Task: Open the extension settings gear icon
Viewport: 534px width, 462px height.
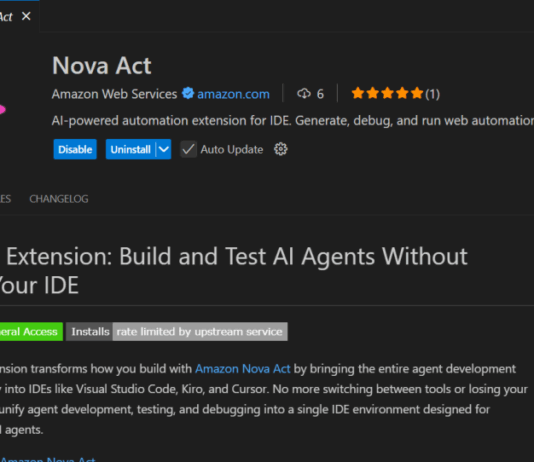Action: pyautogui.click(x=281, y=149)
